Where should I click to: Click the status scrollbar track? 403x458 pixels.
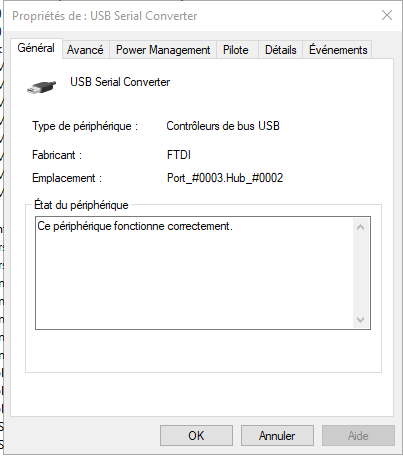[360, 274]
